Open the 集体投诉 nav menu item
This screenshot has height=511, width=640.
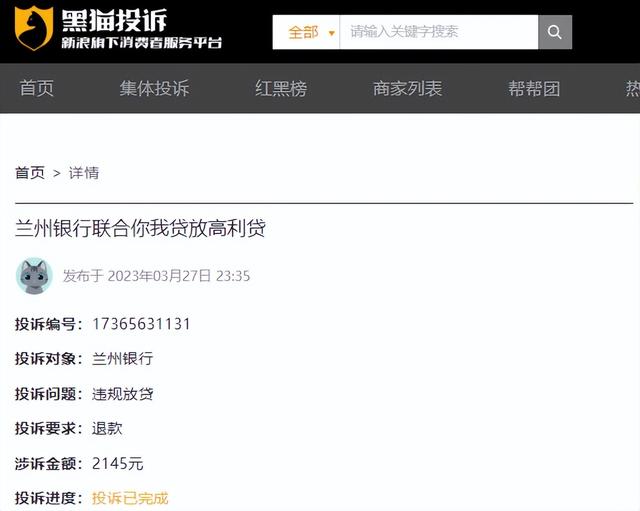[154, 88]
